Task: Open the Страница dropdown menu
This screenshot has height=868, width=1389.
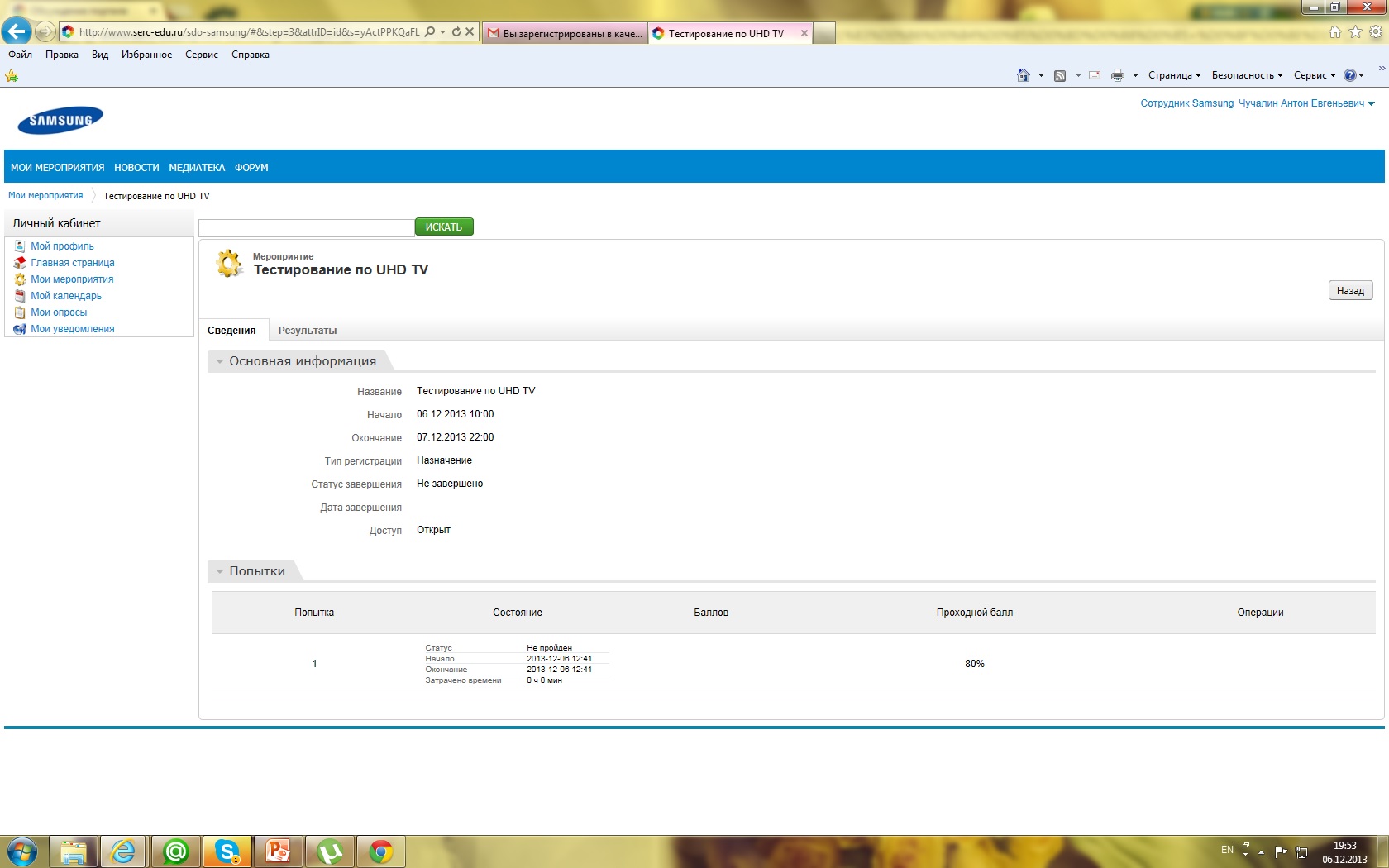Action: 1174,75
